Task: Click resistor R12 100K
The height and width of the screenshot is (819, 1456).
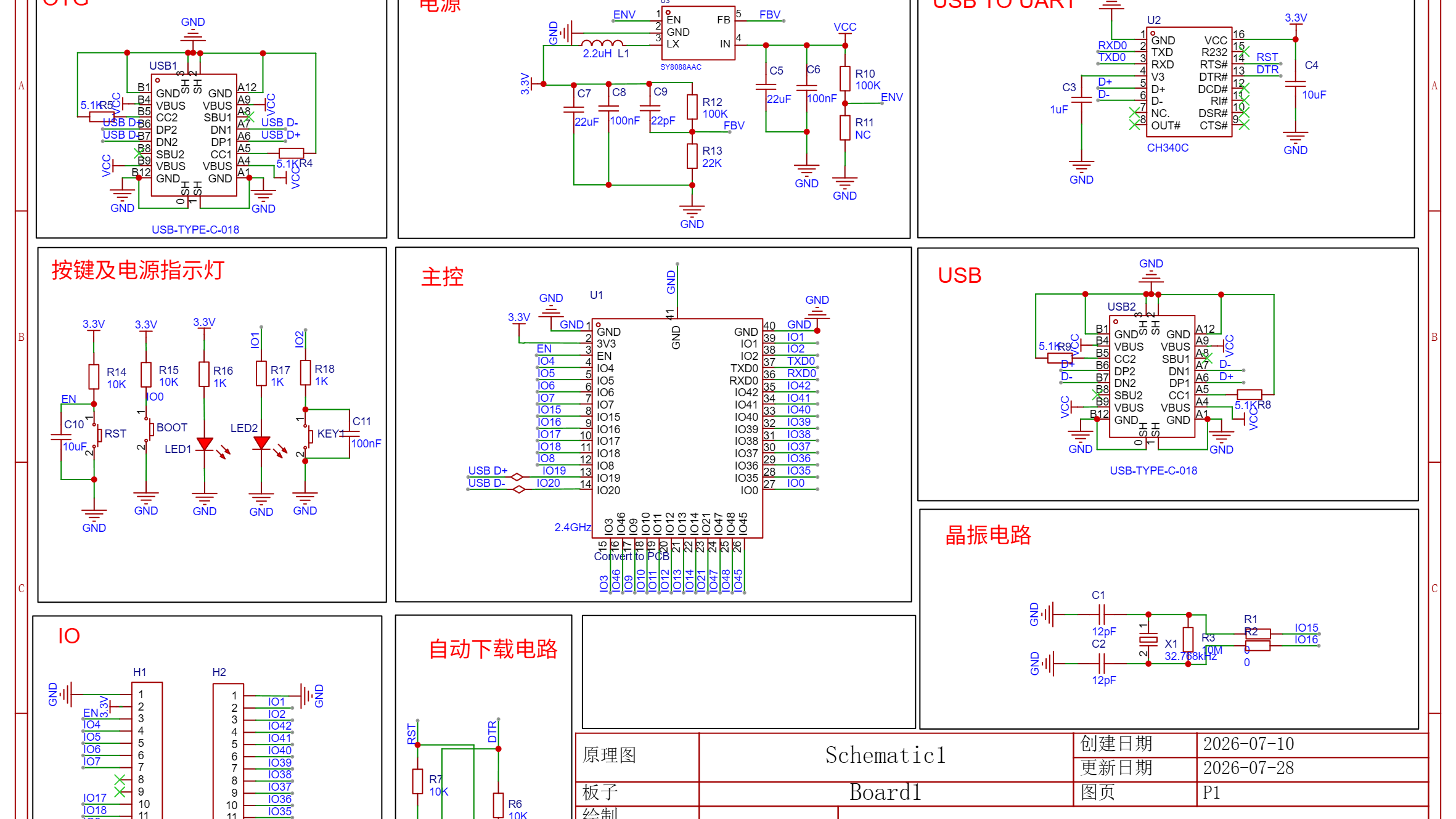Action: [x=692, y=107]
